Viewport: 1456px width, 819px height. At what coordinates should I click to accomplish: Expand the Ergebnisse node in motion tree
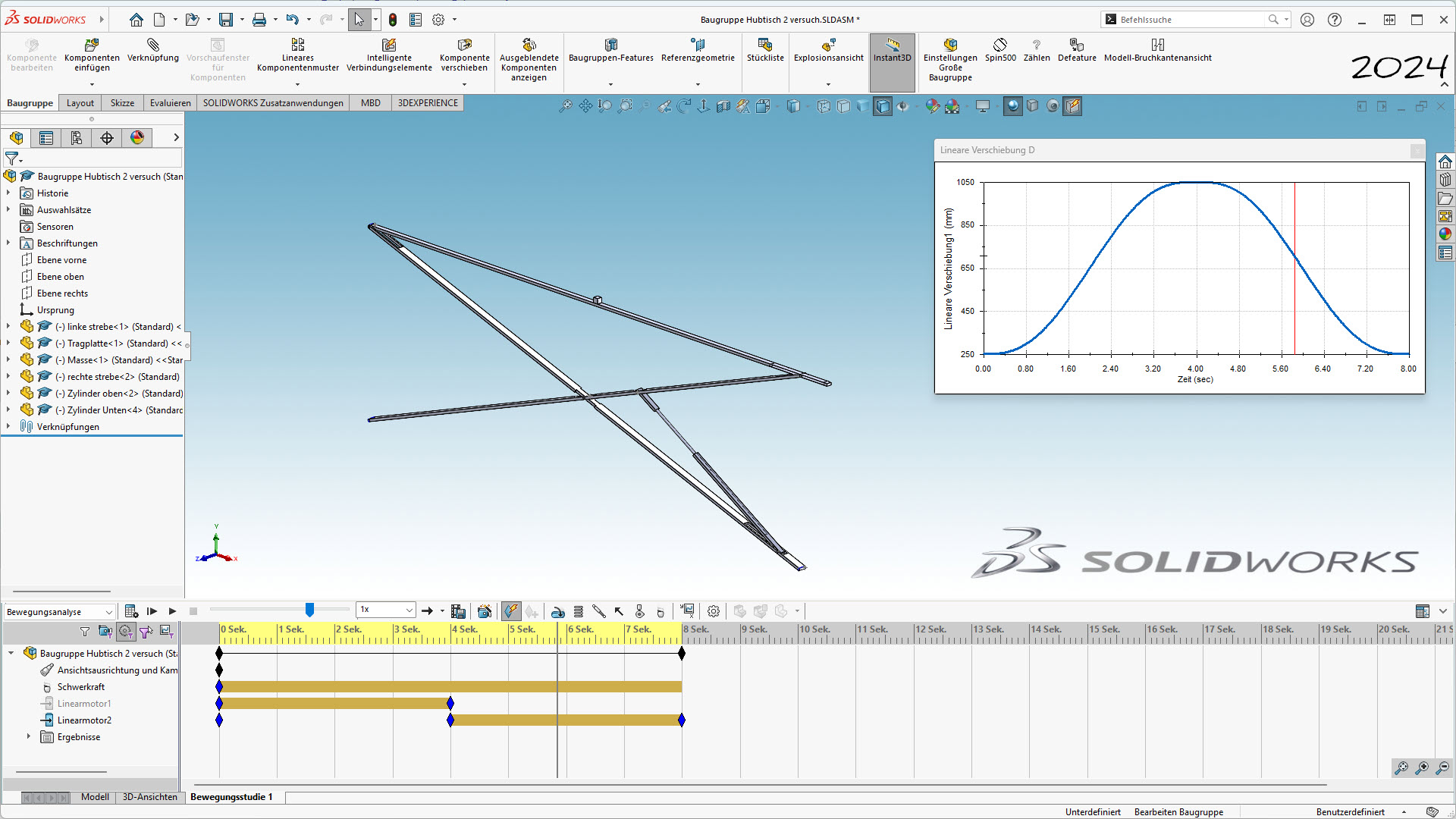[29, 736]
